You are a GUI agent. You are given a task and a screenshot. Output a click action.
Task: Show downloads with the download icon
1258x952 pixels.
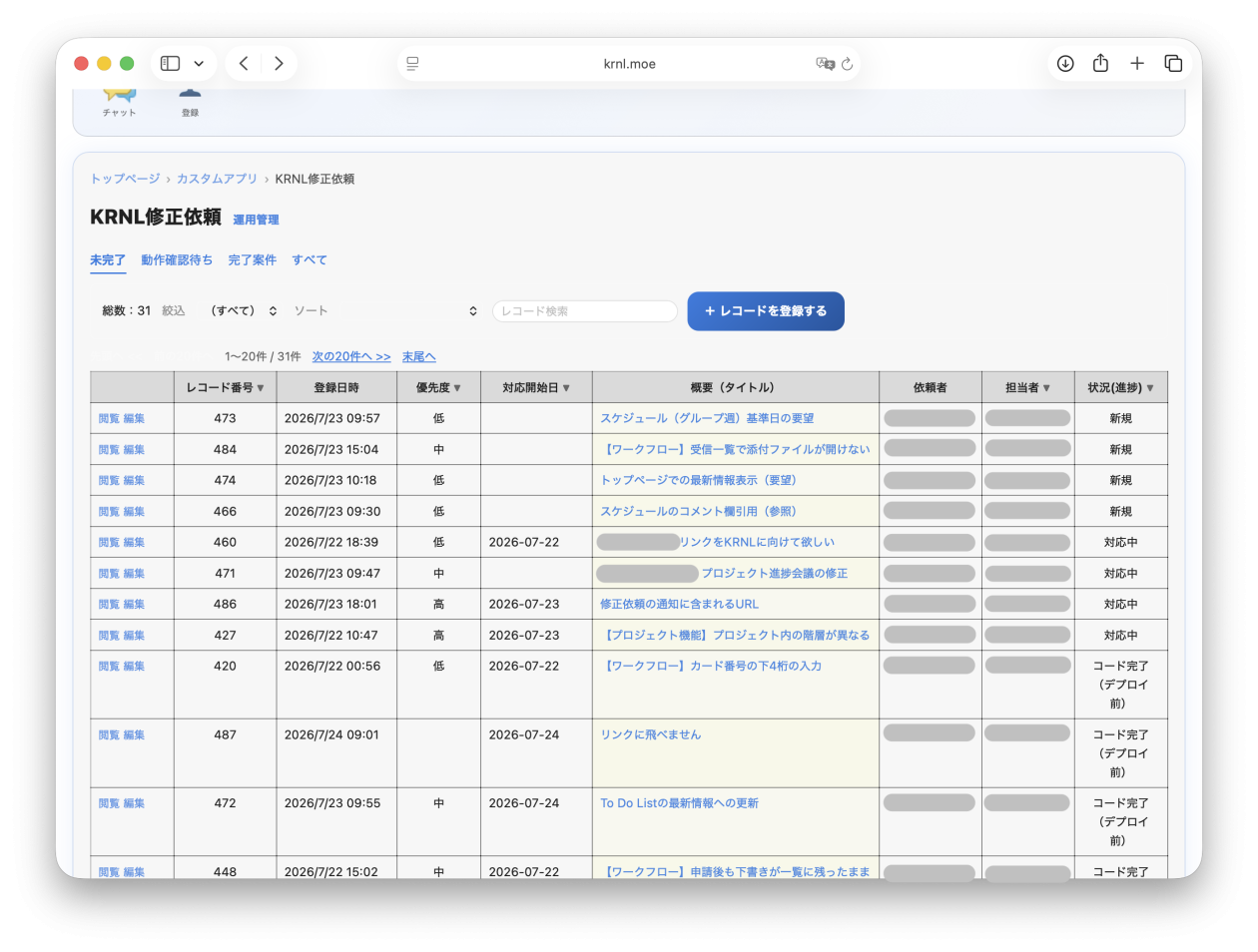pos(1065,63)
